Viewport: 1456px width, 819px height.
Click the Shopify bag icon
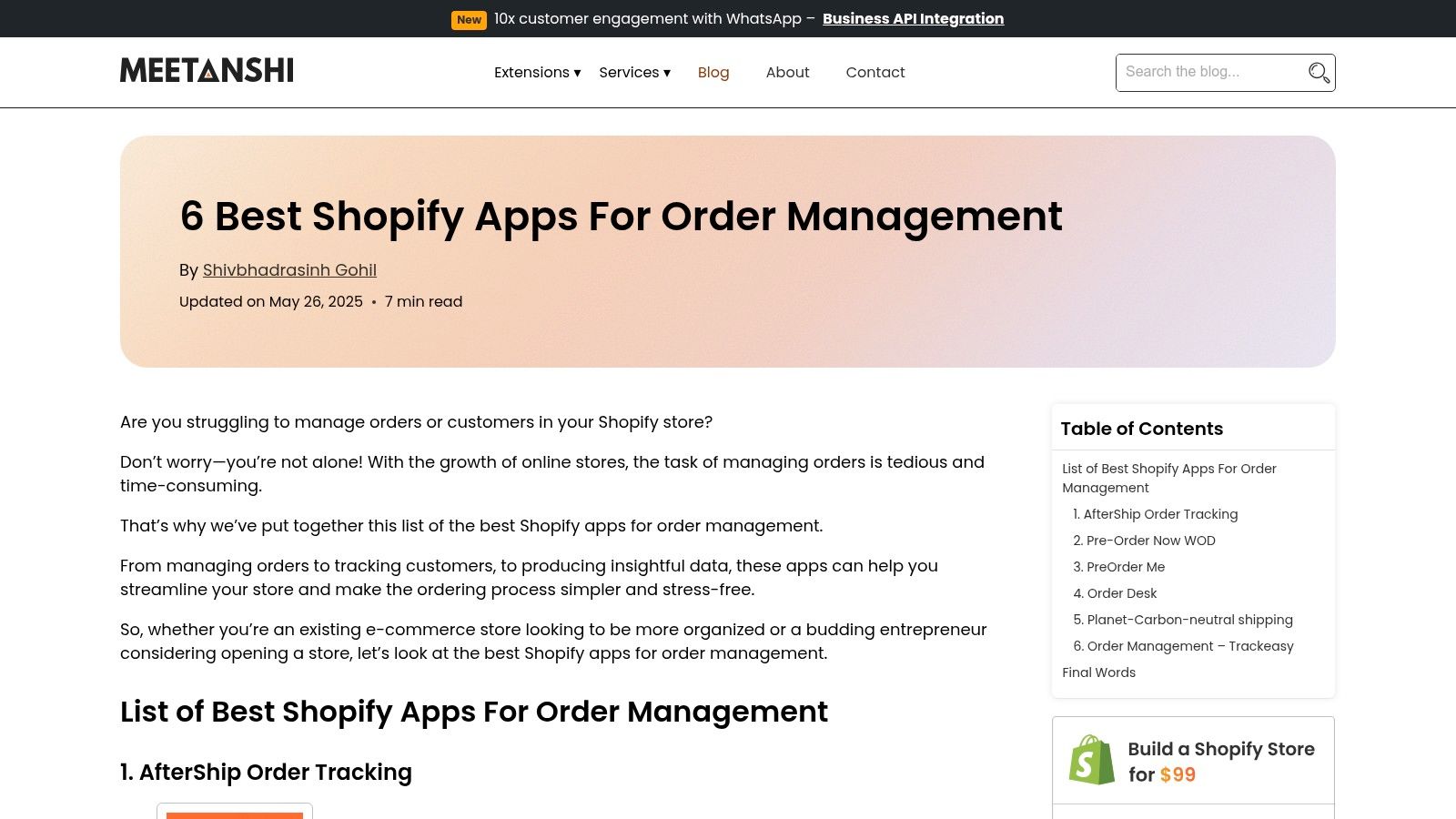pos(1091,760)
